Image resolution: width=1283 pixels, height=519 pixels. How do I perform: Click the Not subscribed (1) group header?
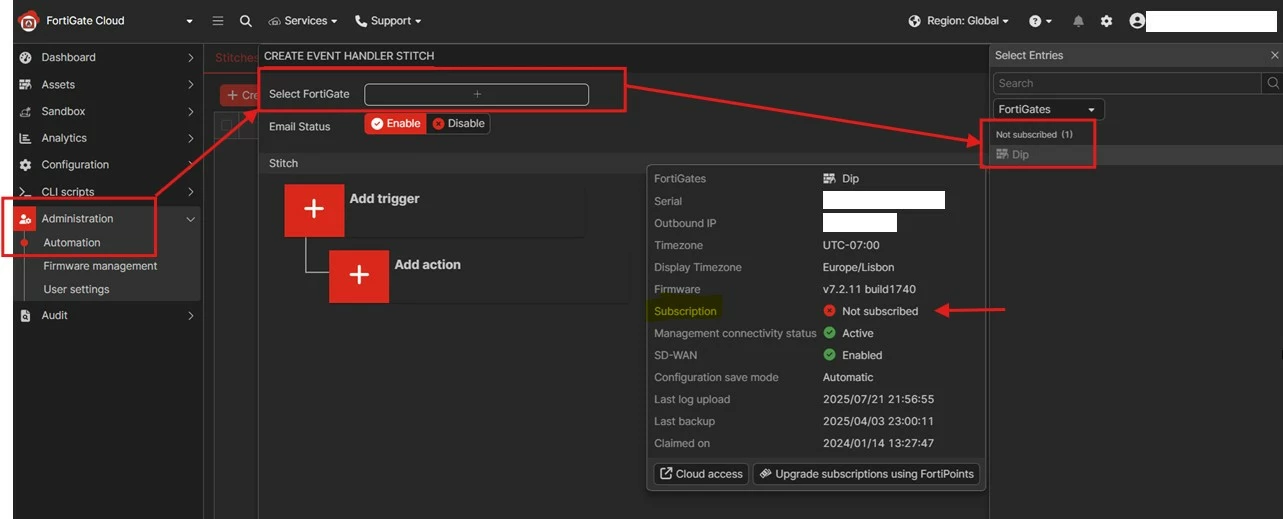1034,134
